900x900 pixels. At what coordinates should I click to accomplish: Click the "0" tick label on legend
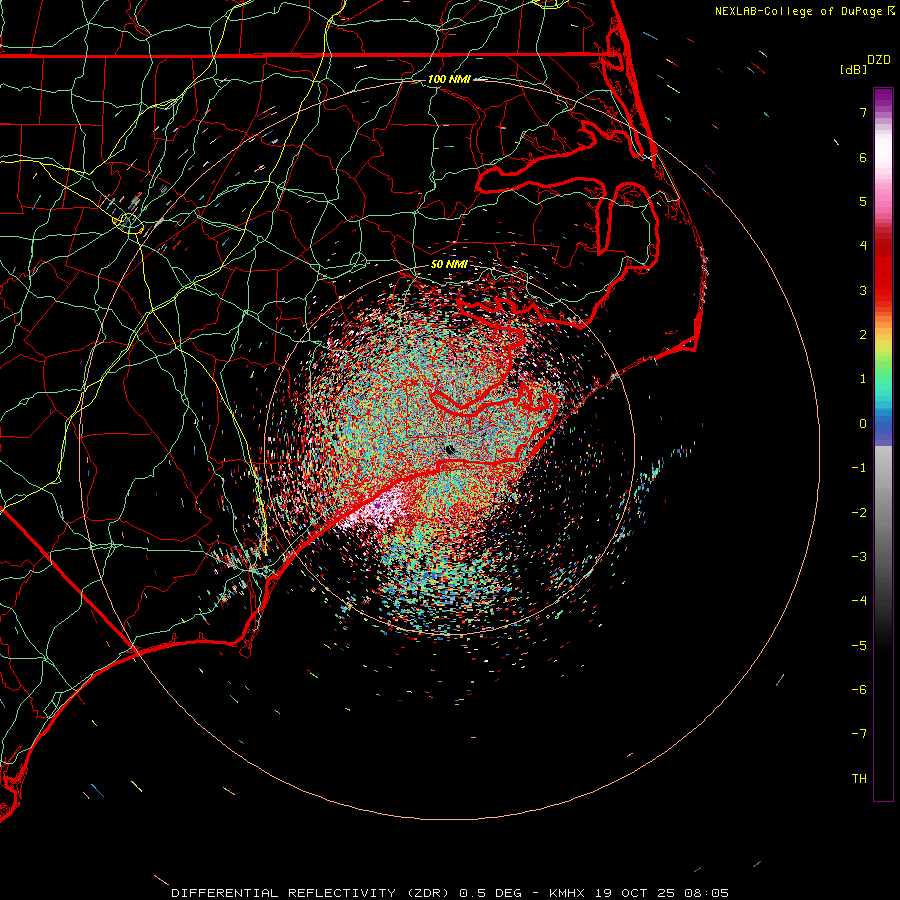click(863, 424)
